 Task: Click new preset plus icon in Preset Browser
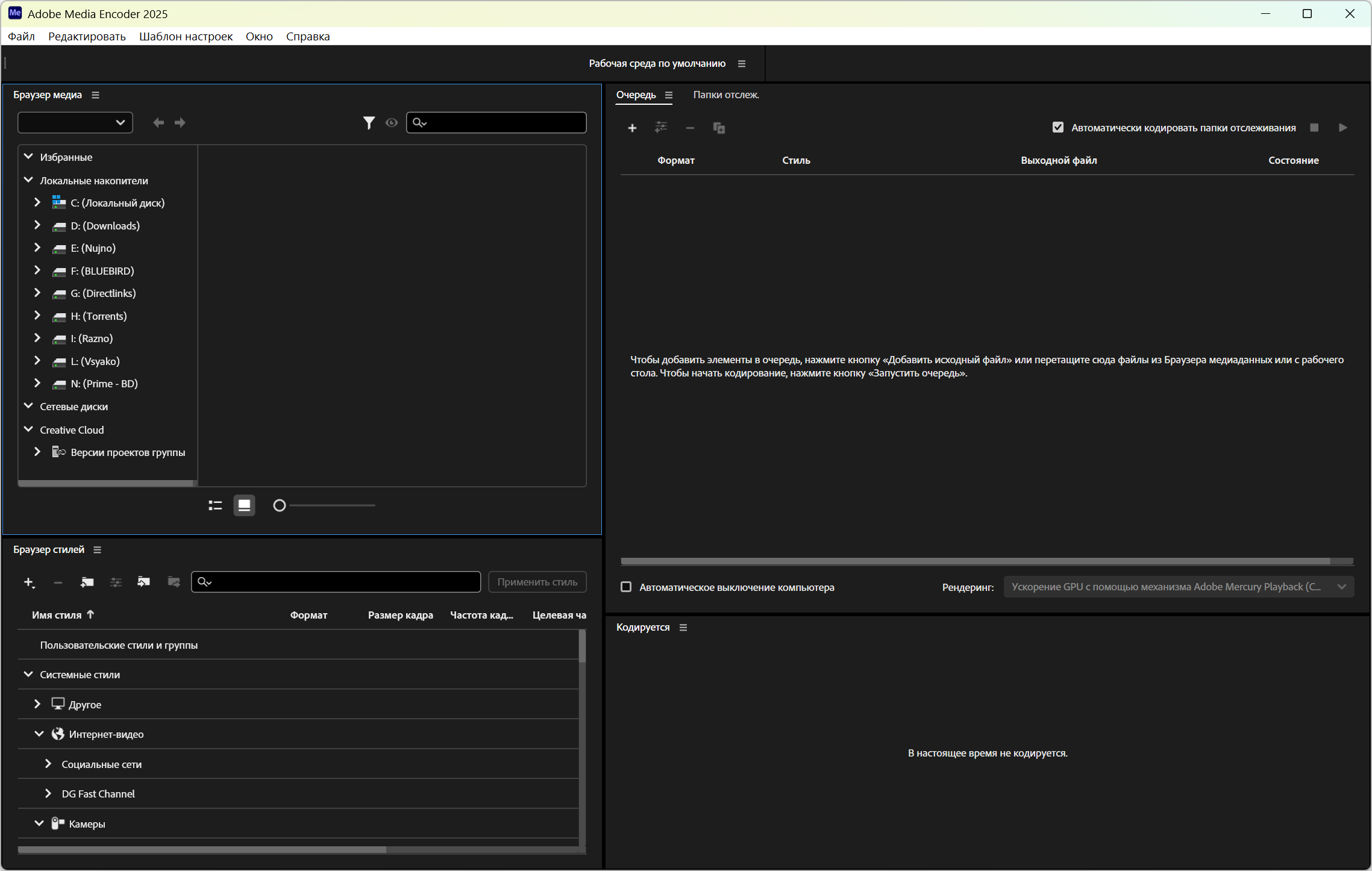coord(29,582)
